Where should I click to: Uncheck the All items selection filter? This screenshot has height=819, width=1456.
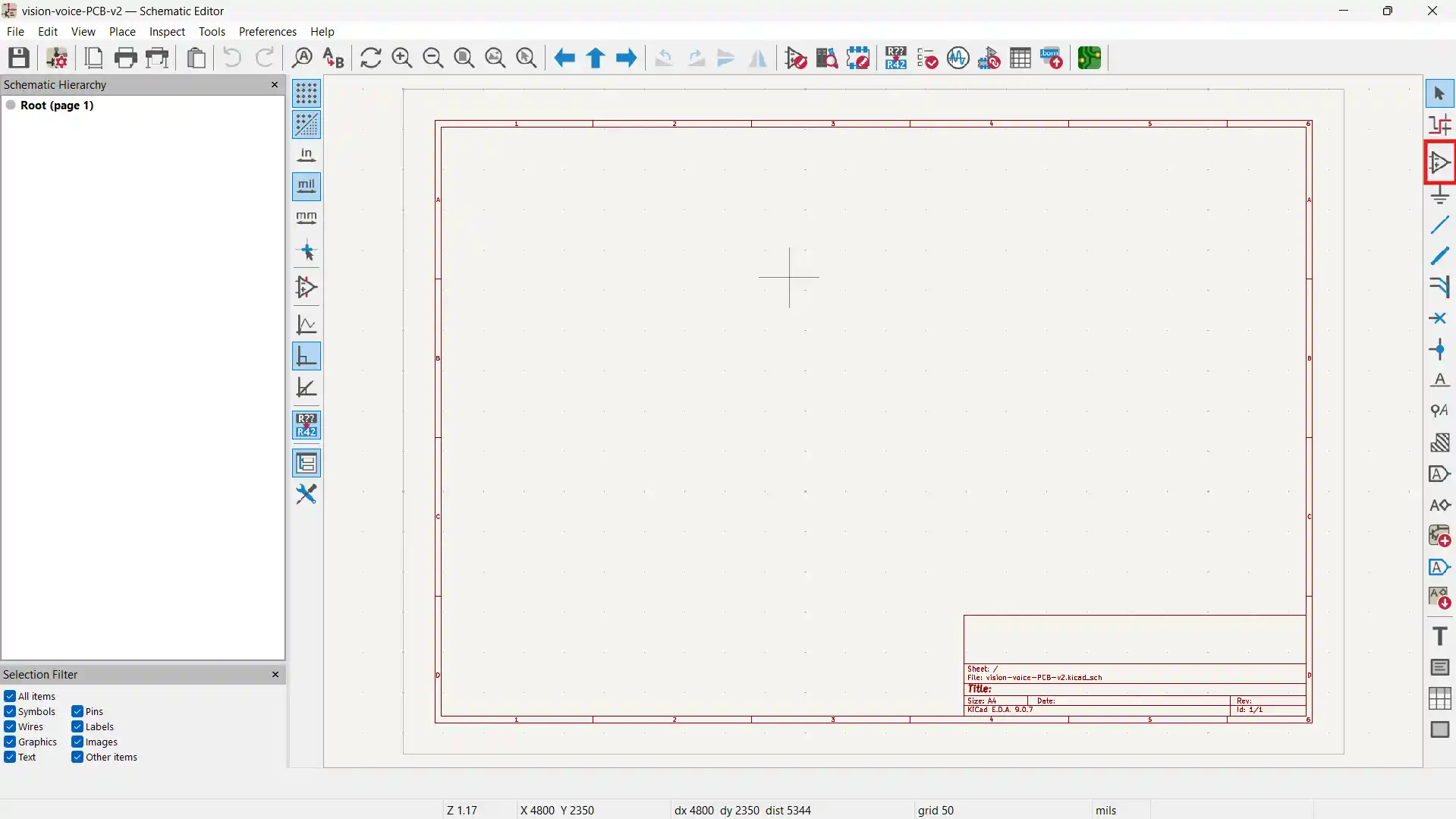10,696
